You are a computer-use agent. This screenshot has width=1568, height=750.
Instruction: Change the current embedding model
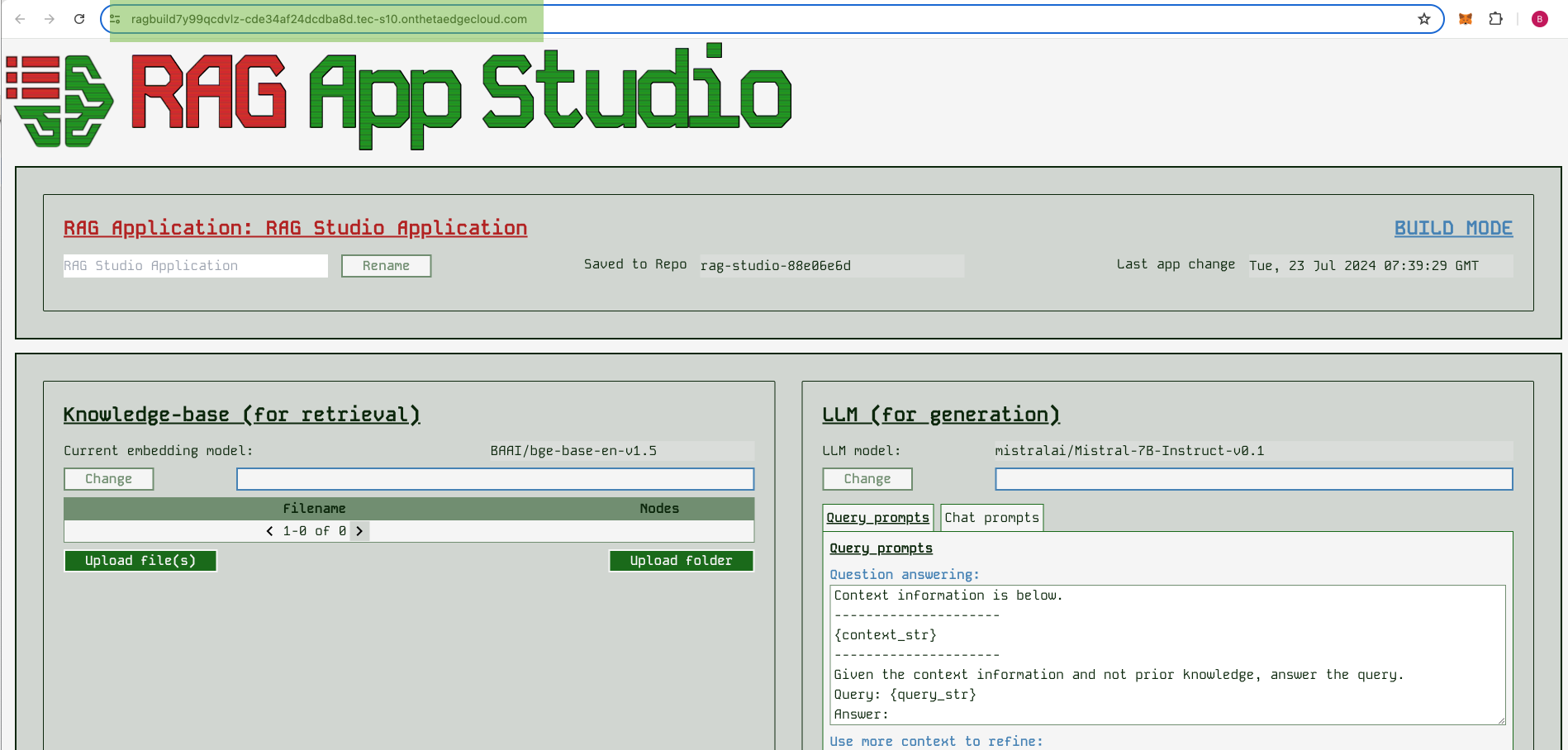click(x=108, y=479)
